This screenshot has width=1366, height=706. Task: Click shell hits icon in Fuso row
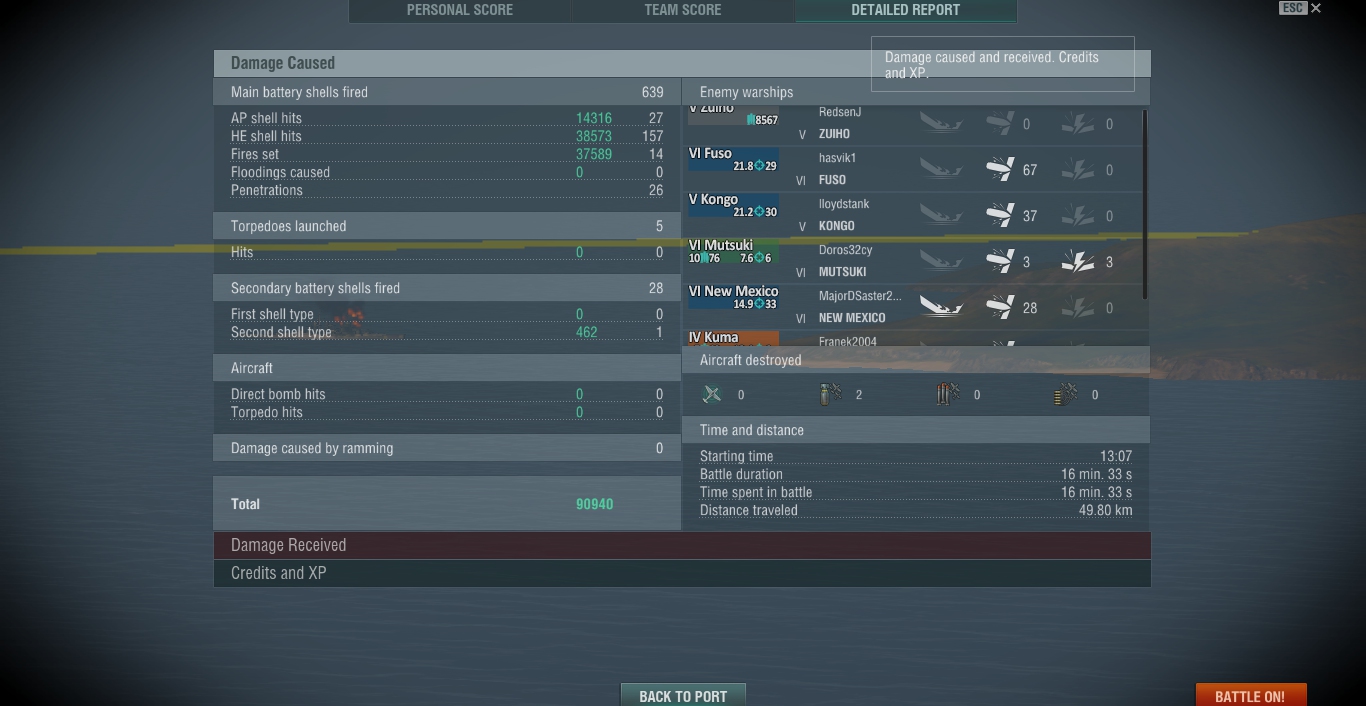coord(1000,169)
